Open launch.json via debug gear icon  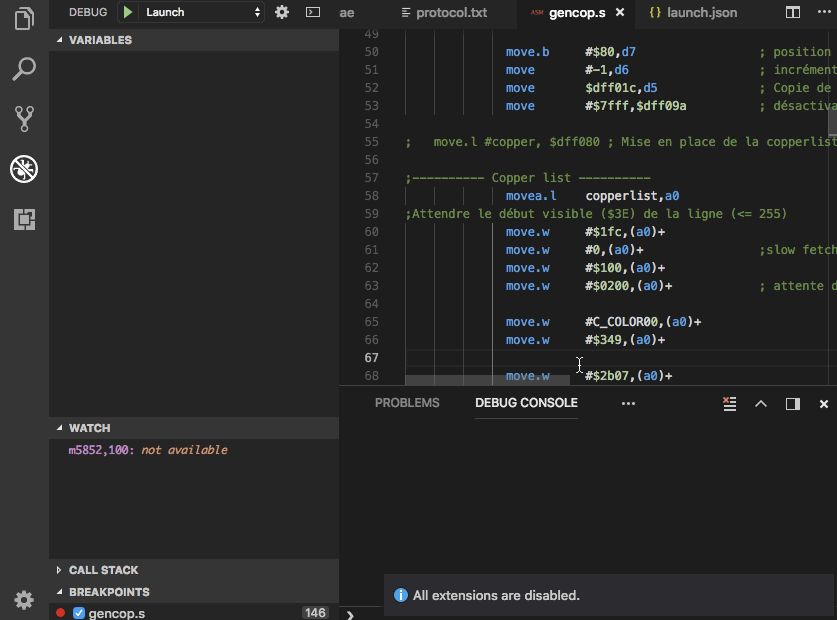pos(282,12)
